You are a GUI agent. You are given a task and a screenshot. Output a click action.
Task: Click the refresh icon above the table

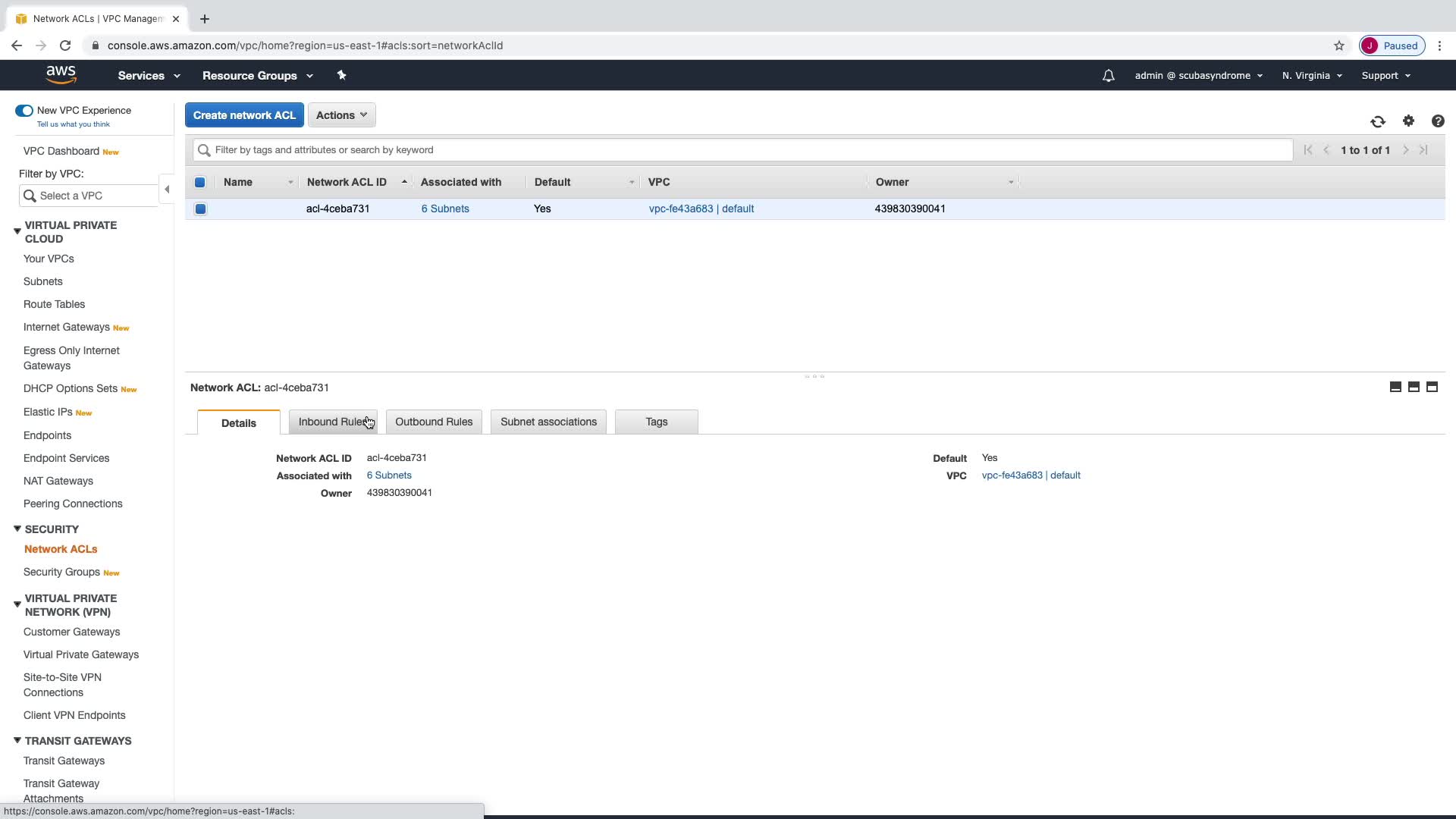[x=1377, y=121]
